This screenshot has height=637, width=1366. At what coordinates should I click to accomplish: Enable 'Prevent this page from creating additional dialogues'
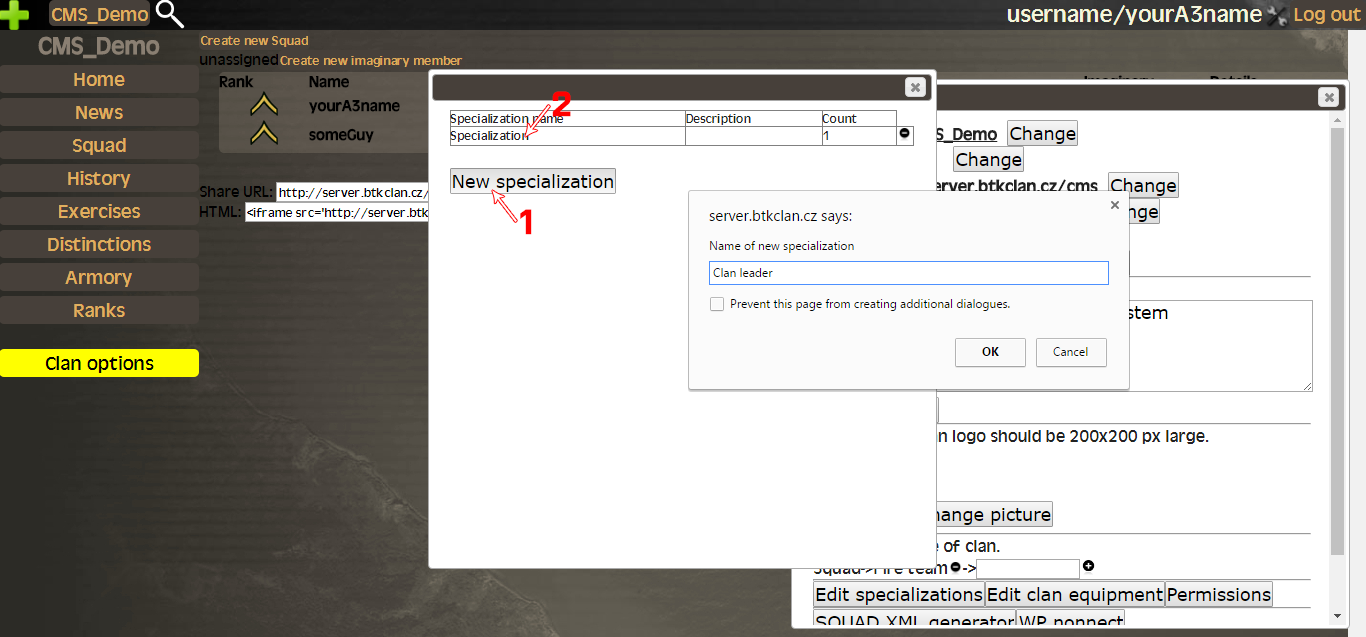tap(717, 304)
